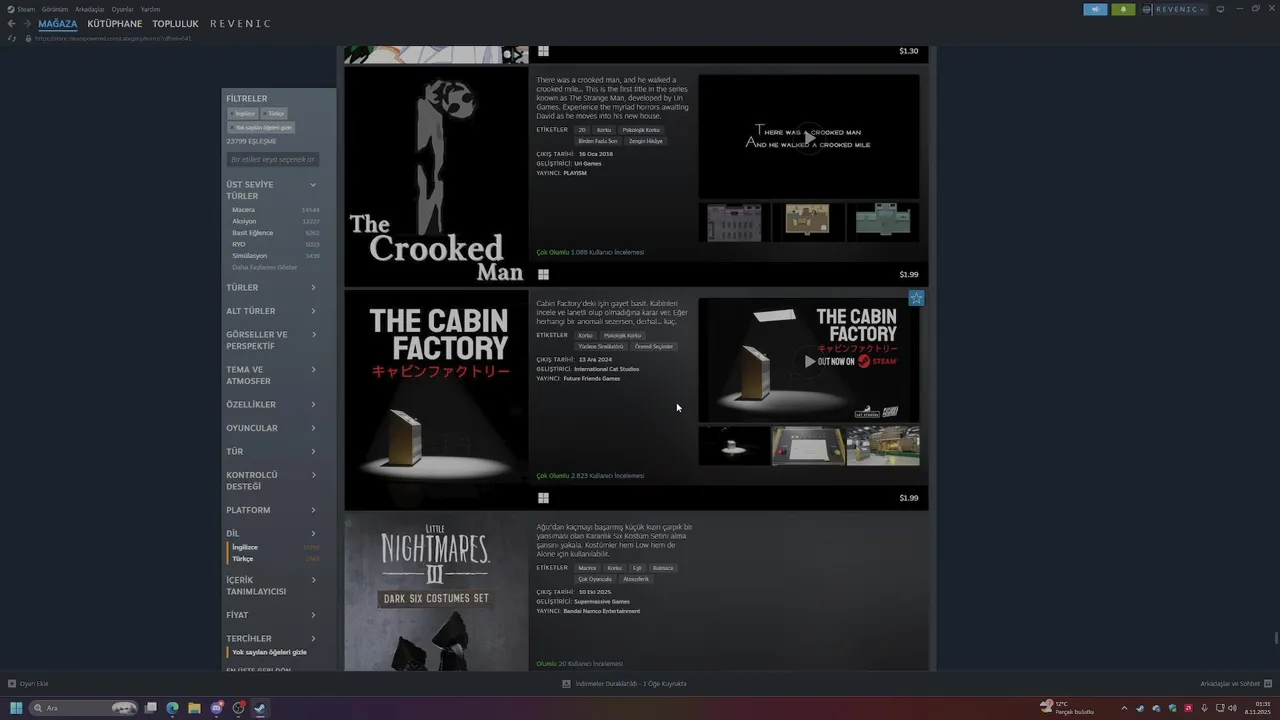1280x720 pixels.
Task: Filter by Basit Eğlence genre
Action: pyautogui.click(x=276, y=232)
